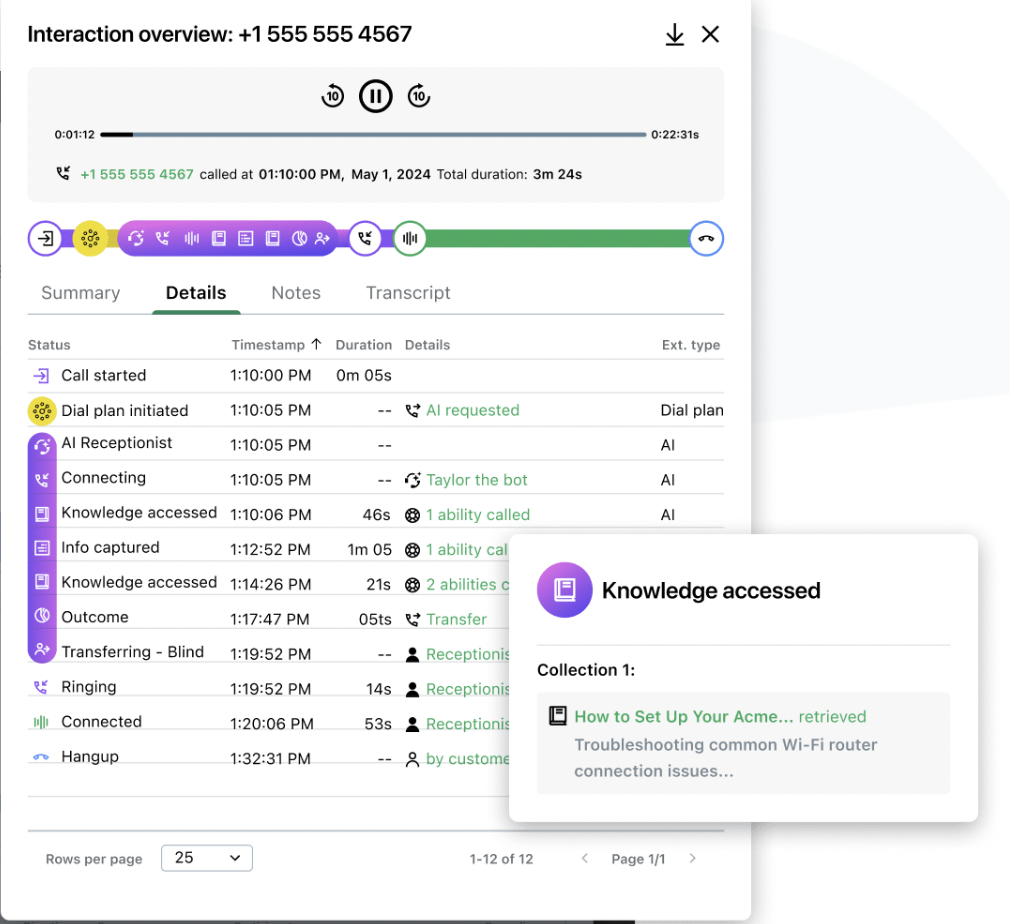Open the 2 abilities link

click(467, 584)
